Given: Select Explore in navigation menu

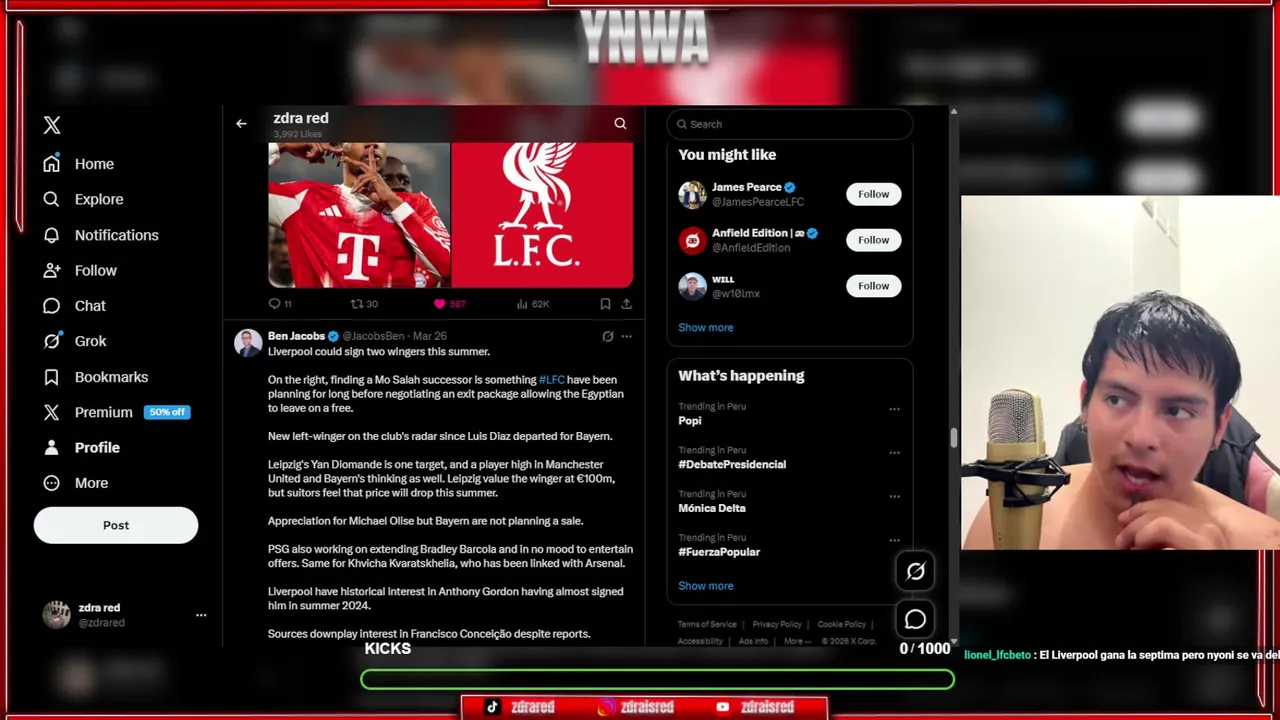Looking at the screenshot, I should [99, 199].
